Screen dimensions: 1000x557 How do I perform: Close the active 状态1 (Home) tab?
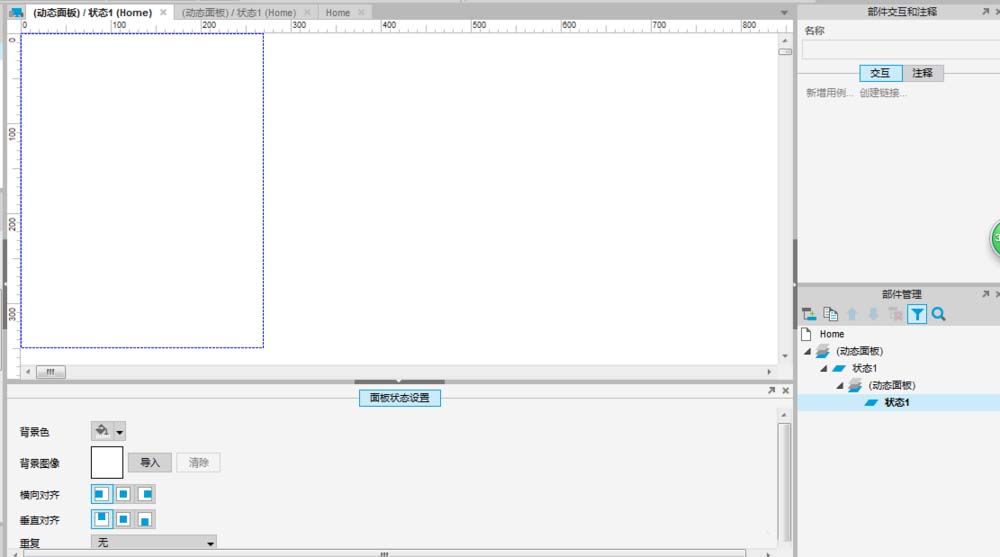click(x=163, y=12)
